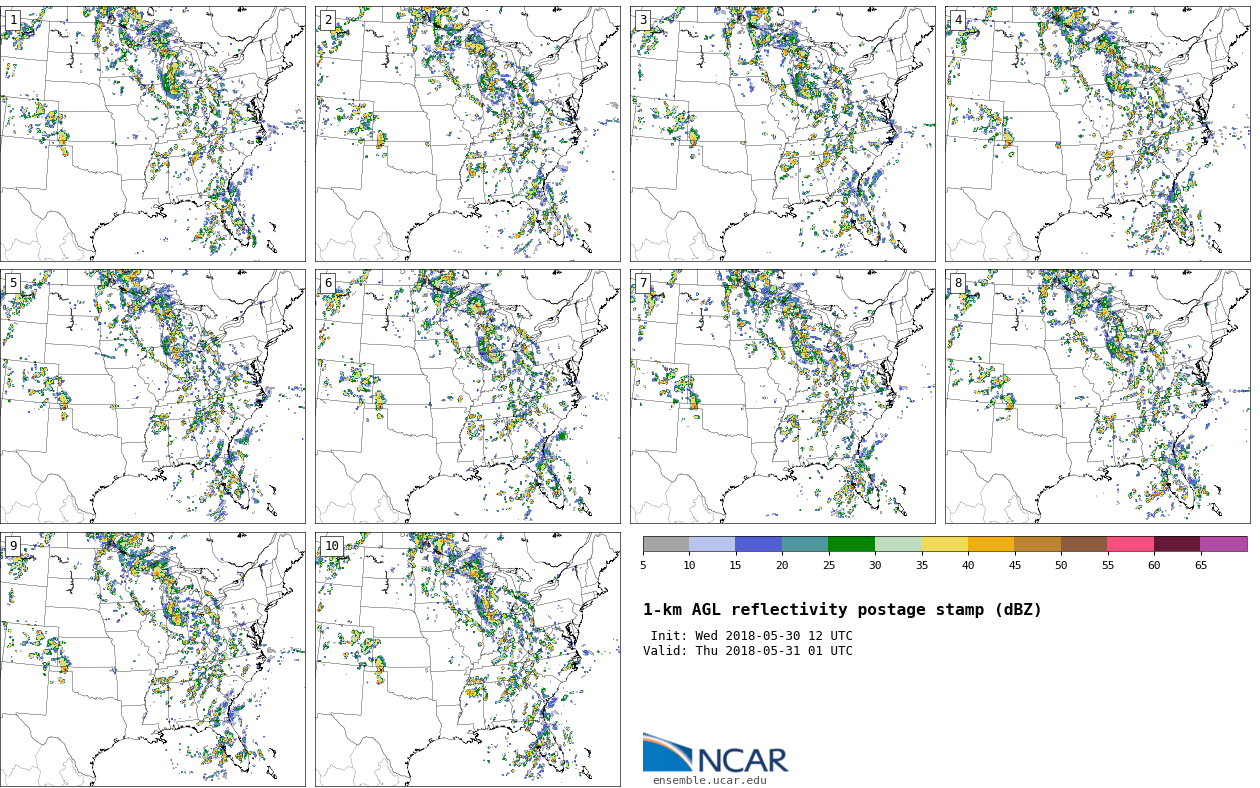This screenshot has height=788, width=1260.
Task: Click the gray 5-10 dBZ color swatch
Action: click(x=666, y=544)
